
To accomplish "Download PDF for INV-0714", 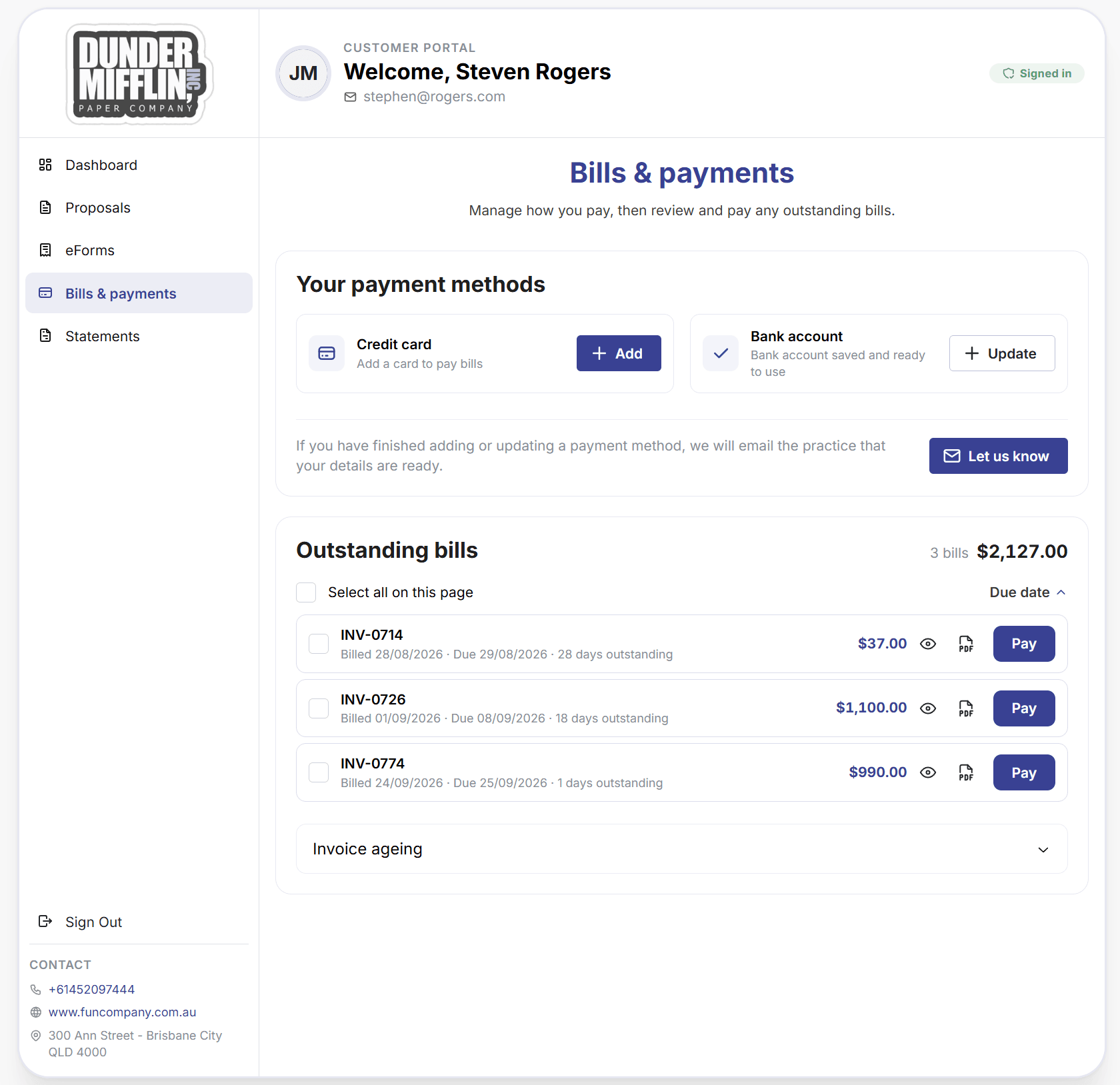I will (x=966, y=644).
